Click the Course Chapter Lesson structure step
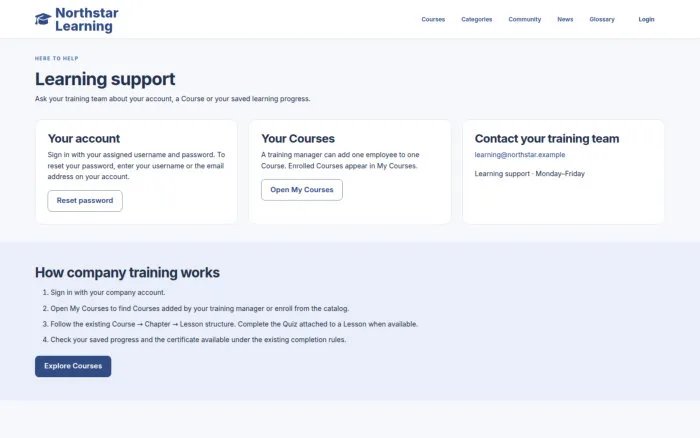This screenshot has height=438, width=700. (x=234, y=324)
